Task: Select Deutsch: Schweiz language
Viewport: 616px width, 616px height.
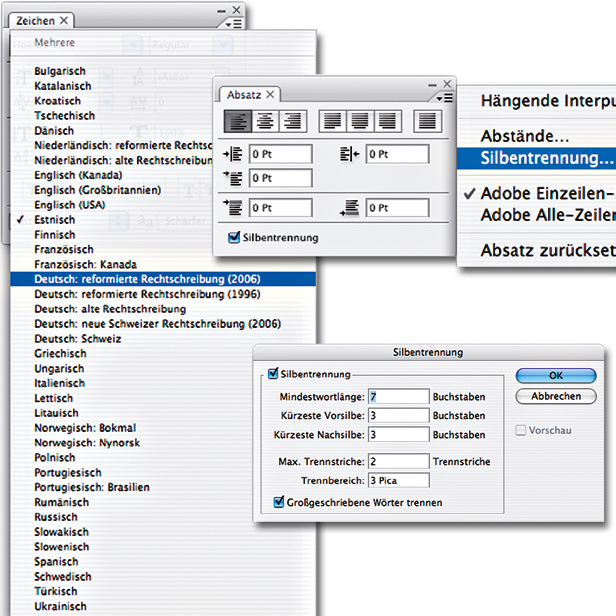Action: [x=163, y=339]
